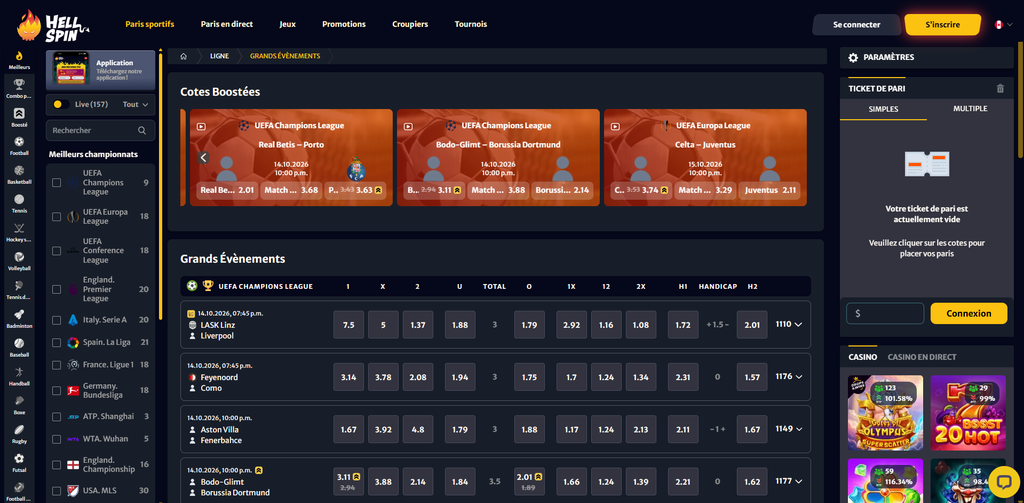Open the 20 Boost Hot game thumbnail
The width and height of the screenshot is (1024, 503).
coord(968,413)
